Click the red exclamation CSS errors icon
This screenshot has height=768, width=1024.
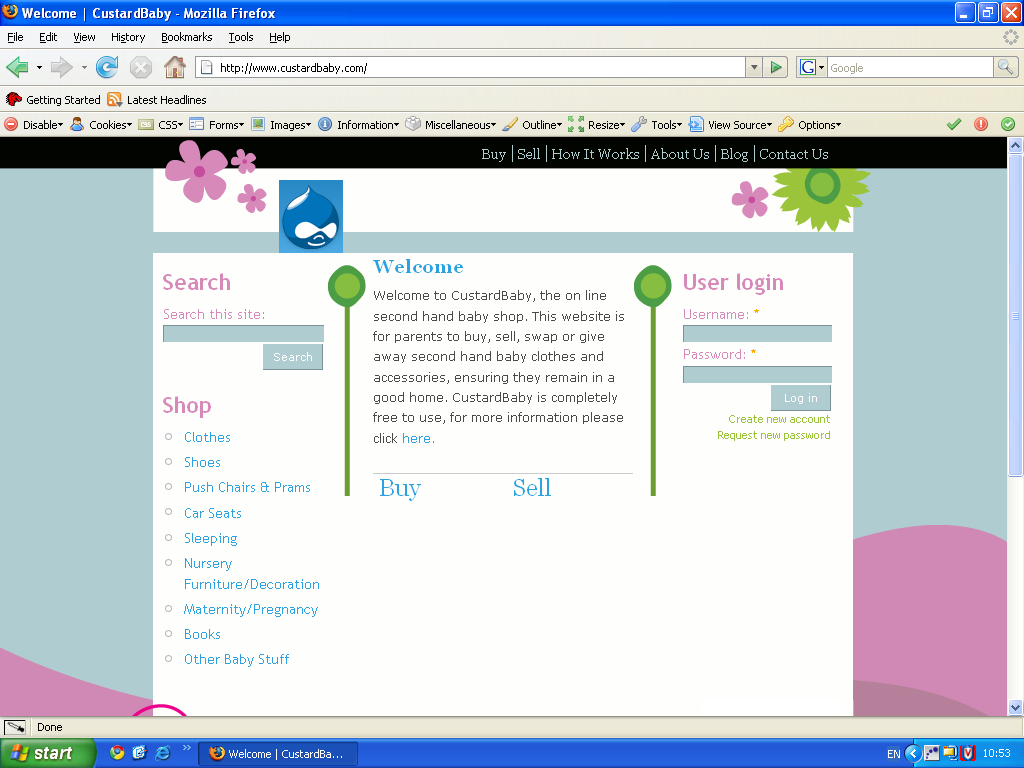point(981,124)
